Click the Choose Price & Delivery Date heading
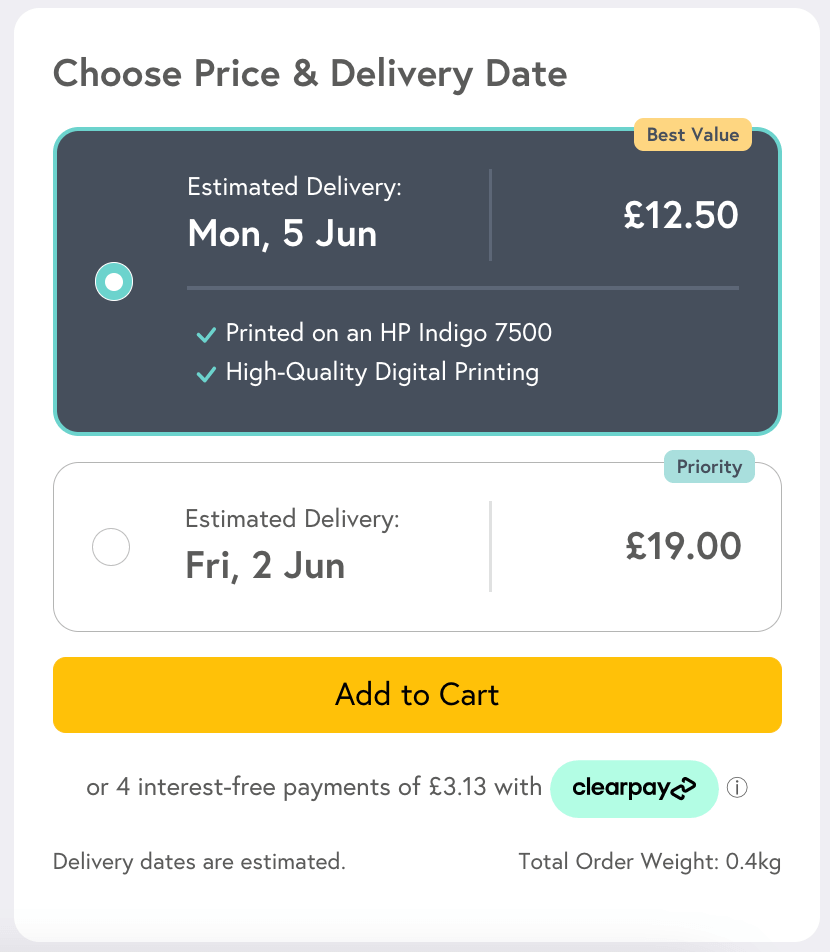 310,73
